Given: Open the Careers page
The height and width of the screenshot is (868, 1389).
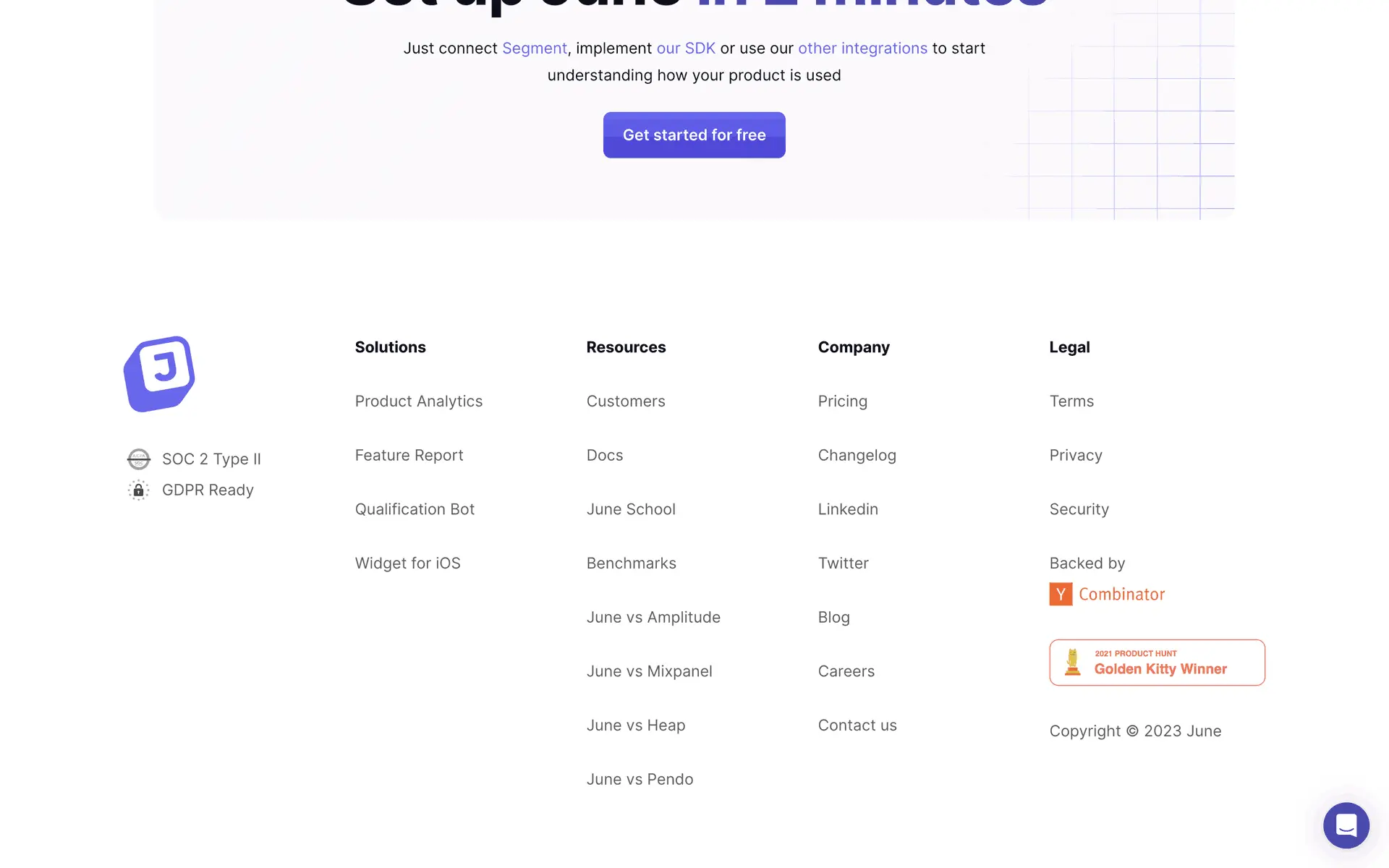Looking at the screenshot, I should click(x=846, y=671).
